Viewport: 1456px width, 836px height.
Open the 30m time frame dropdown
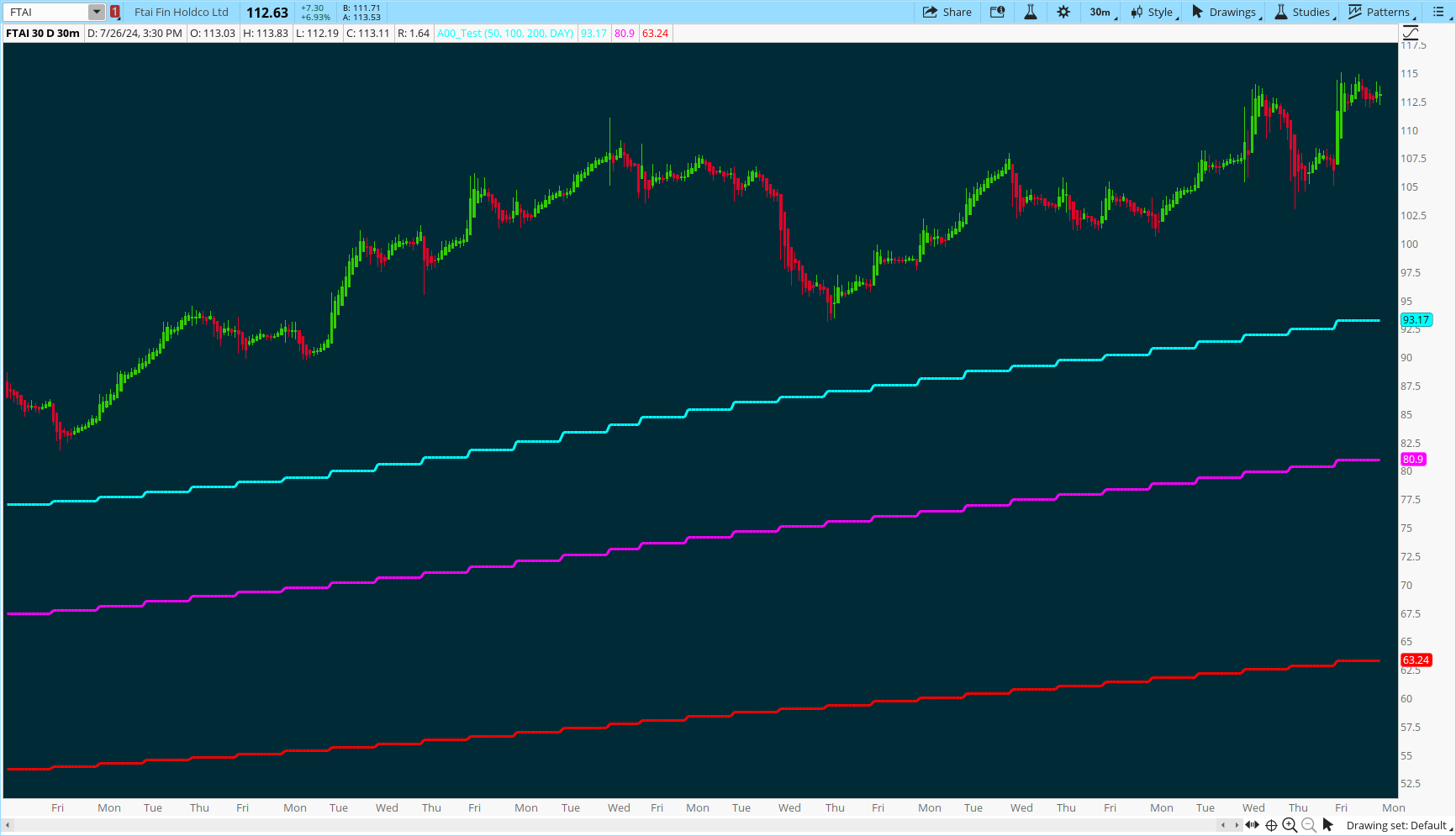click(x=1103, y=12)
